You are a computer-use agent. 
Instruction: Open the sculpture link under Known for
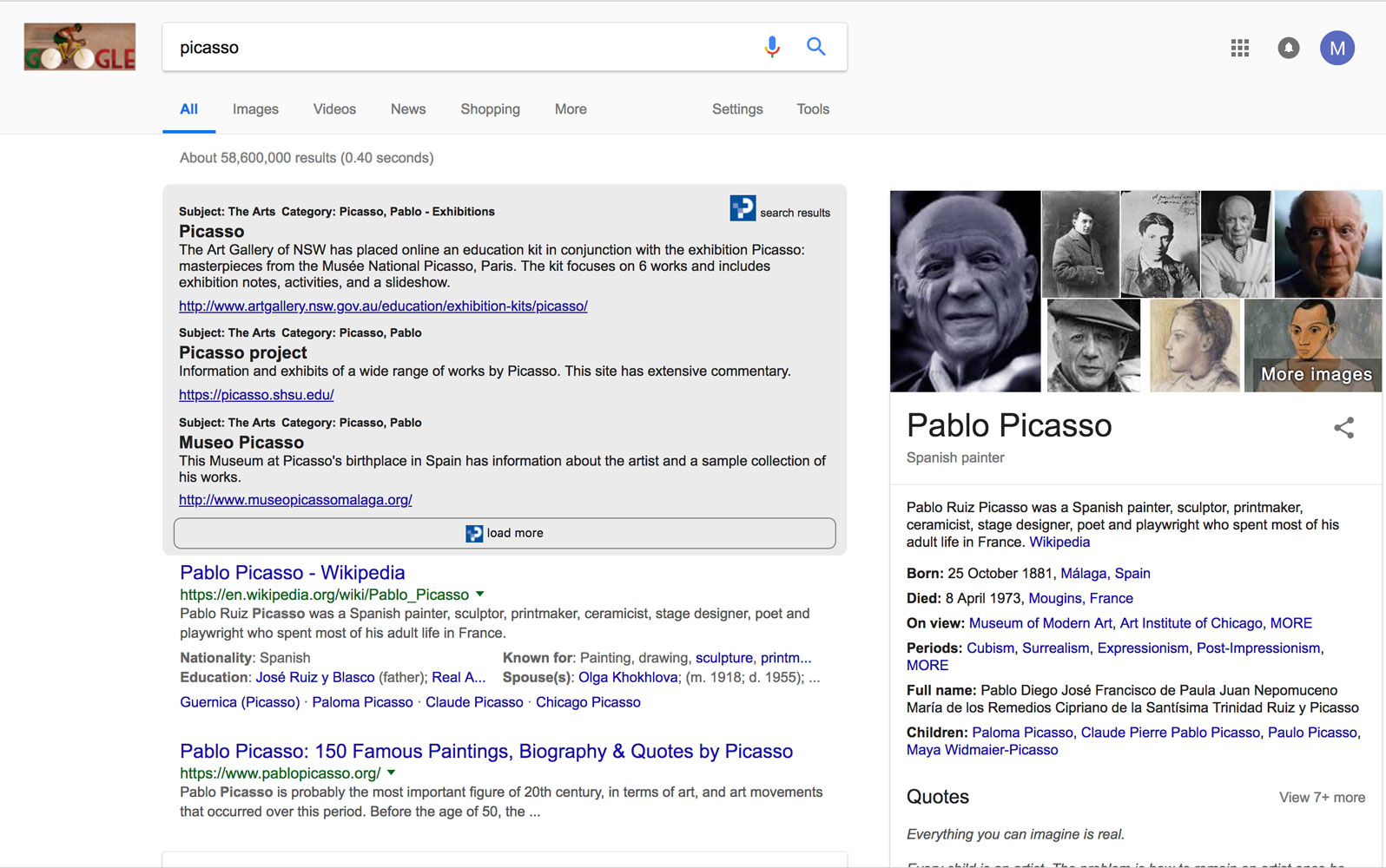[724, 658]
